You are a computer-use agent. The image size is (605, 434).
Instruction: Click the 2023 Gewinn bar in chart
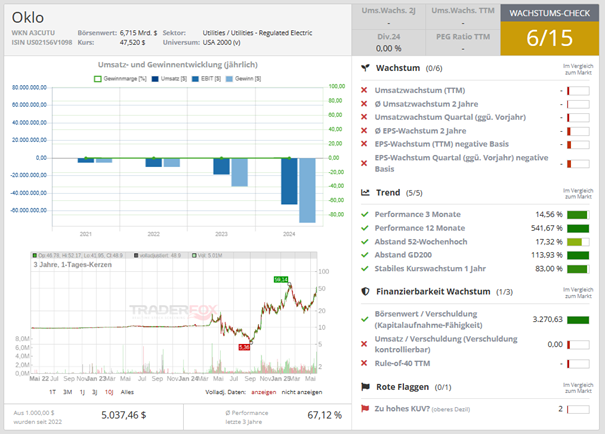coord(240,172)
